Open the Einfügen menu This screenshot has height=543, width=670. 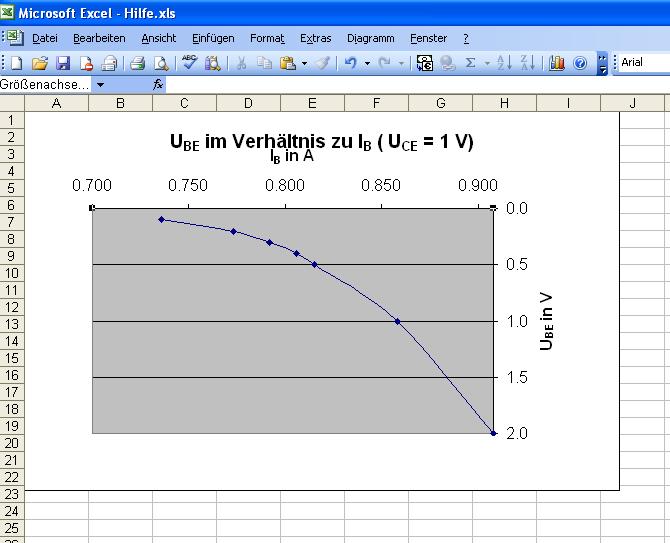pyautogui.click(x=213, y=38)
